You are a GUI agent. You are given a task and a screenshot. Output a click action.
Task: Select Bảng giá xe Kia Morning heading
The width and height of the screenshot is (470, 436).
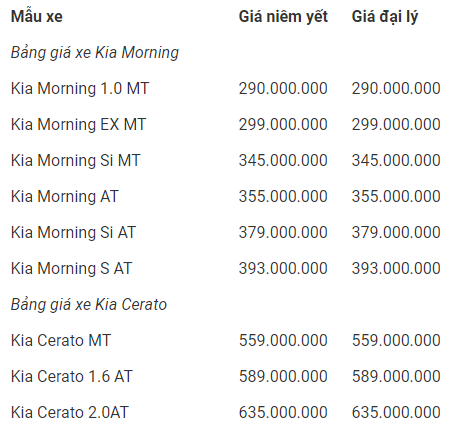coord(95,53)
